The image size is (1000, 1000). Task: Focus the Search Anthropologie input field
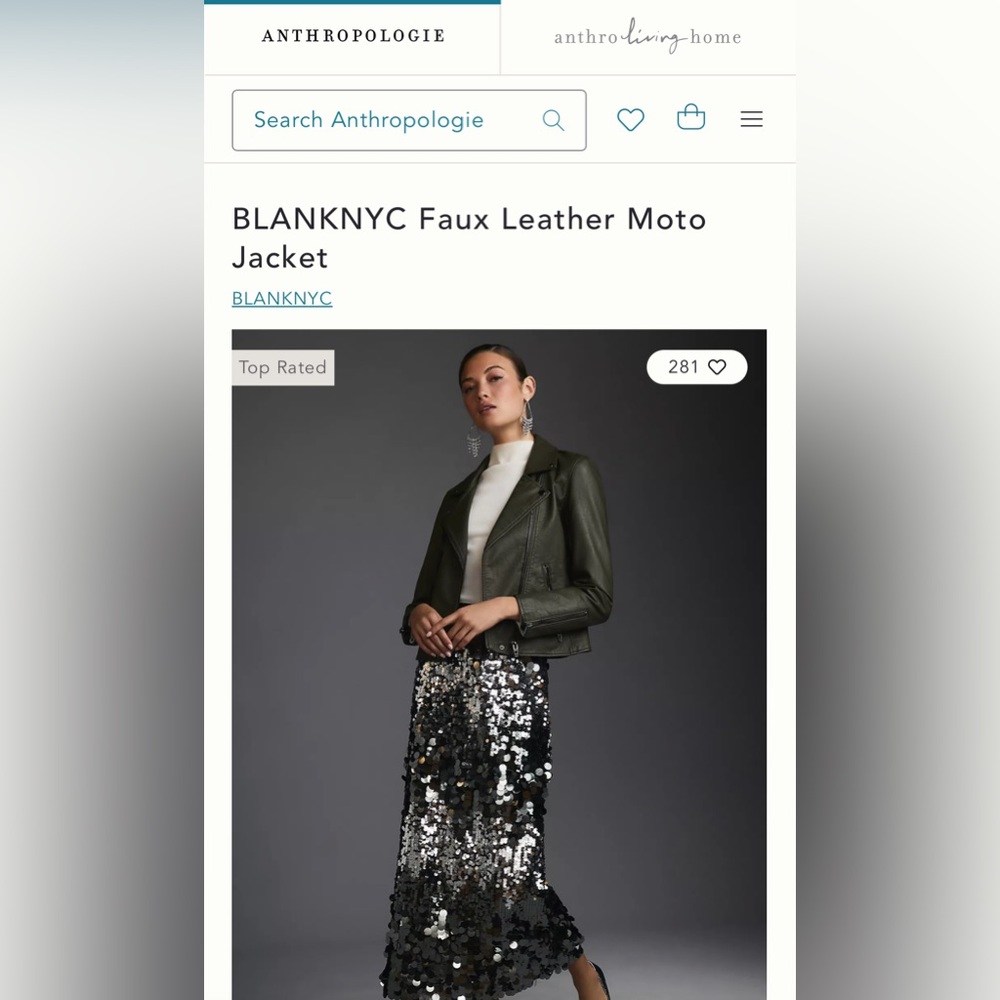[409, 120]
